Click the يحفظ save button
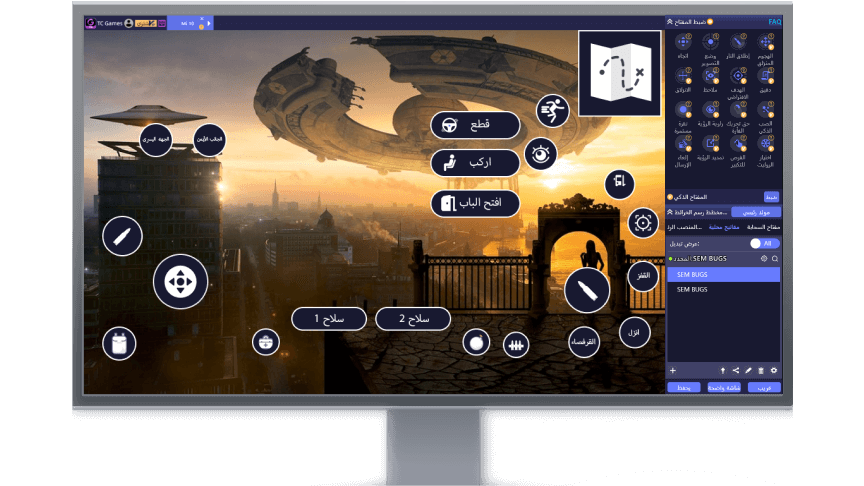 point(684,387)
